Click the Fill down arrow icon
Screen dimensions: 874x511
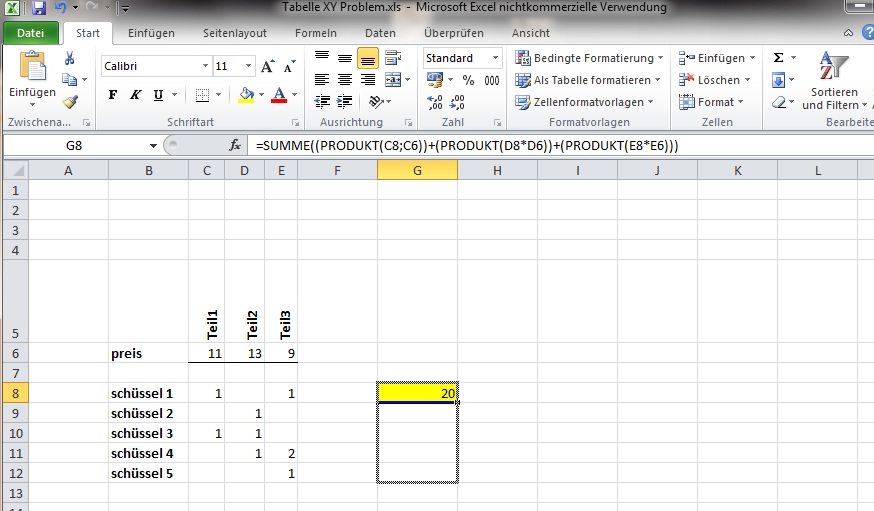(779, 80)
